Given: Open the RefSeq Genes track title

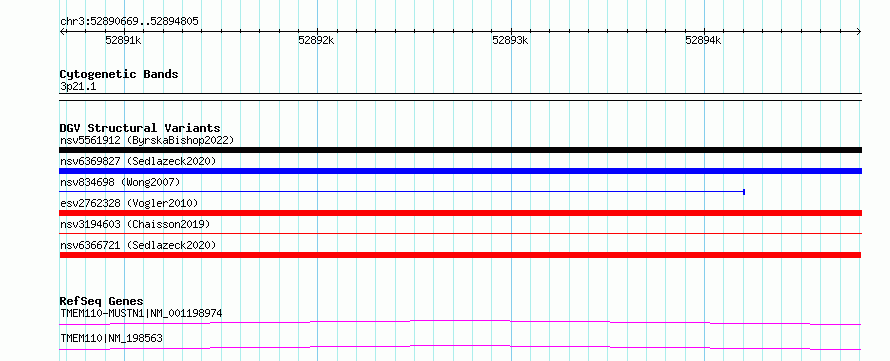Looking at the screenshot, I should click(102, 301).
